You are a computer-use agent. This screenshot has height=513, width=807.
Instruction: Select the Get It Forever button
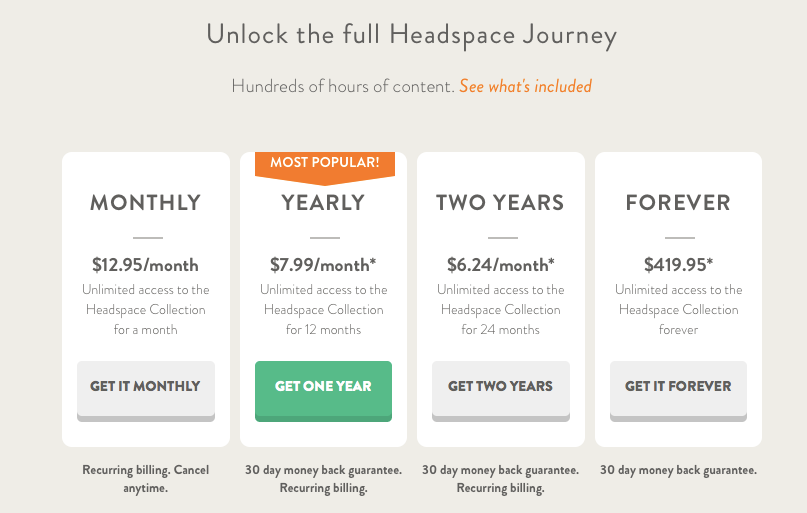[678, 386]
